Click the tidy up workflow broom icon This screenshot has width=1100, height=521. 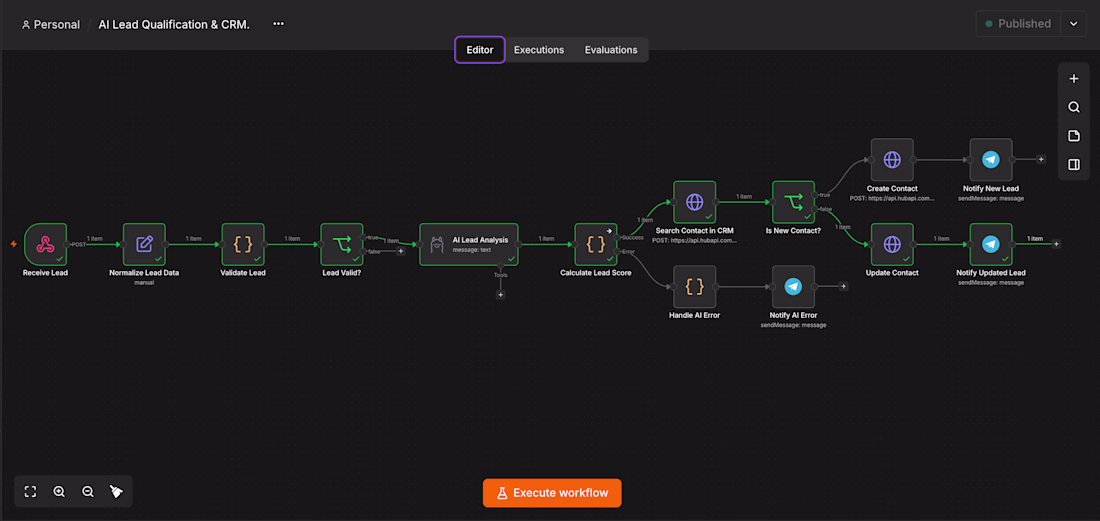point(116,492)
